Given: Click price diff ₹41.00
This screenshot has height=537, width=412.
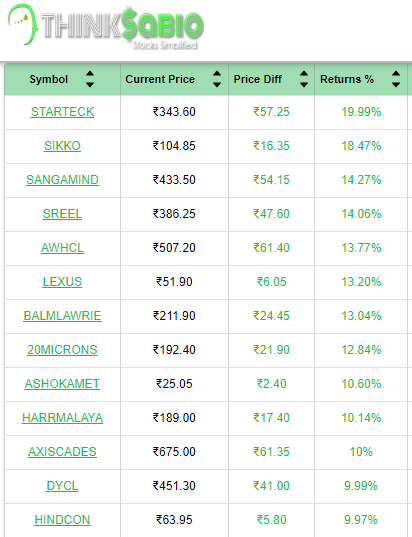Looking at the screenshot, I should (x=271, y=486).
